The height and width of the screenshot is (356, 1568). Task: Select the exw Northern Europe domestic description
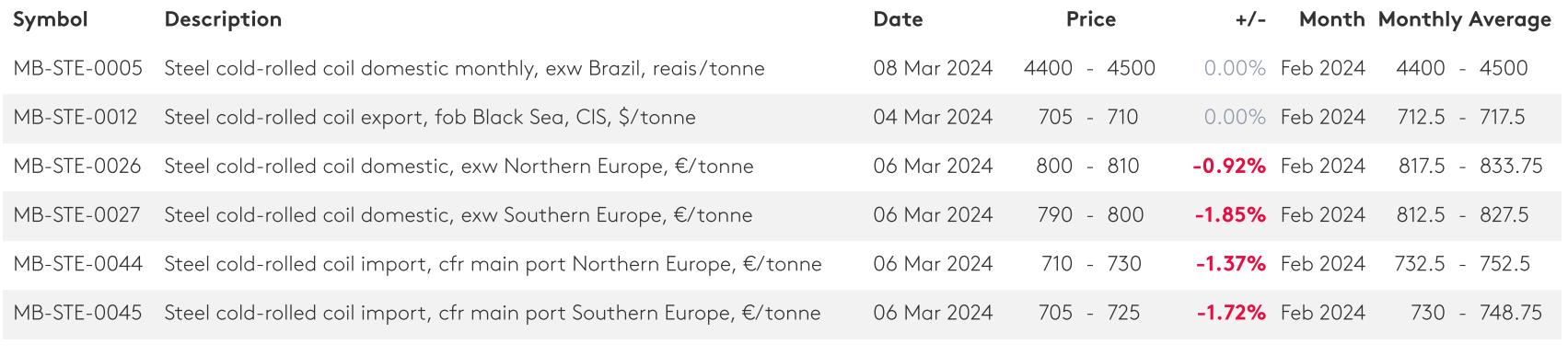click(459, 167)
